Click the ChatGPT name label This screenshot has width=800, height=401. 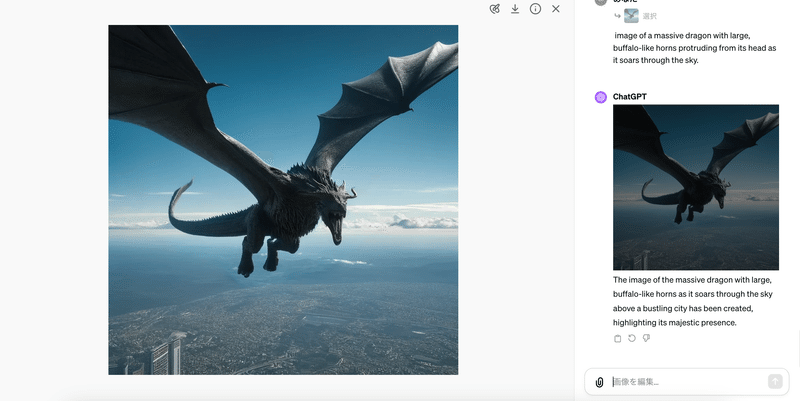(x=630, y=96)
